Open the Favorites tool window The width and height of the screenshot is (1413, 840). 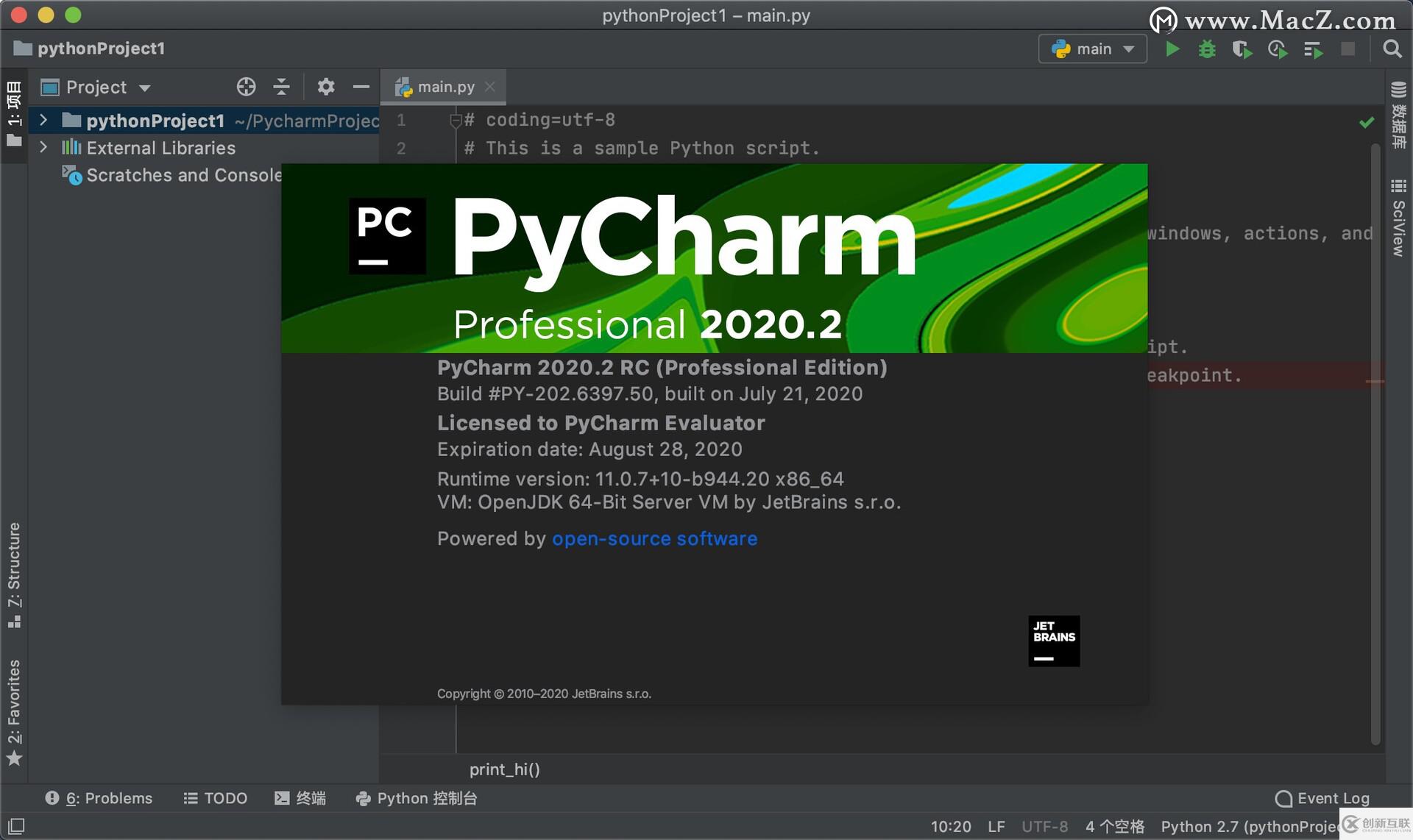[14, 712]
